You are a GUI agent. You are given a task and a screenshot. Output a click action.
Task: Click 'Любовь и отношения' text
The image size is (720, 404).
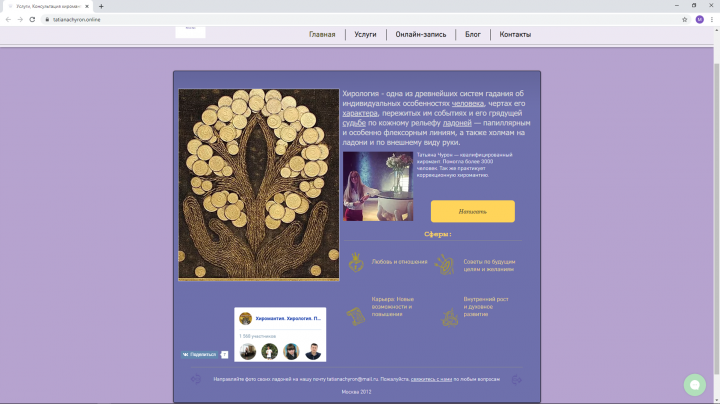click(399, 262)
